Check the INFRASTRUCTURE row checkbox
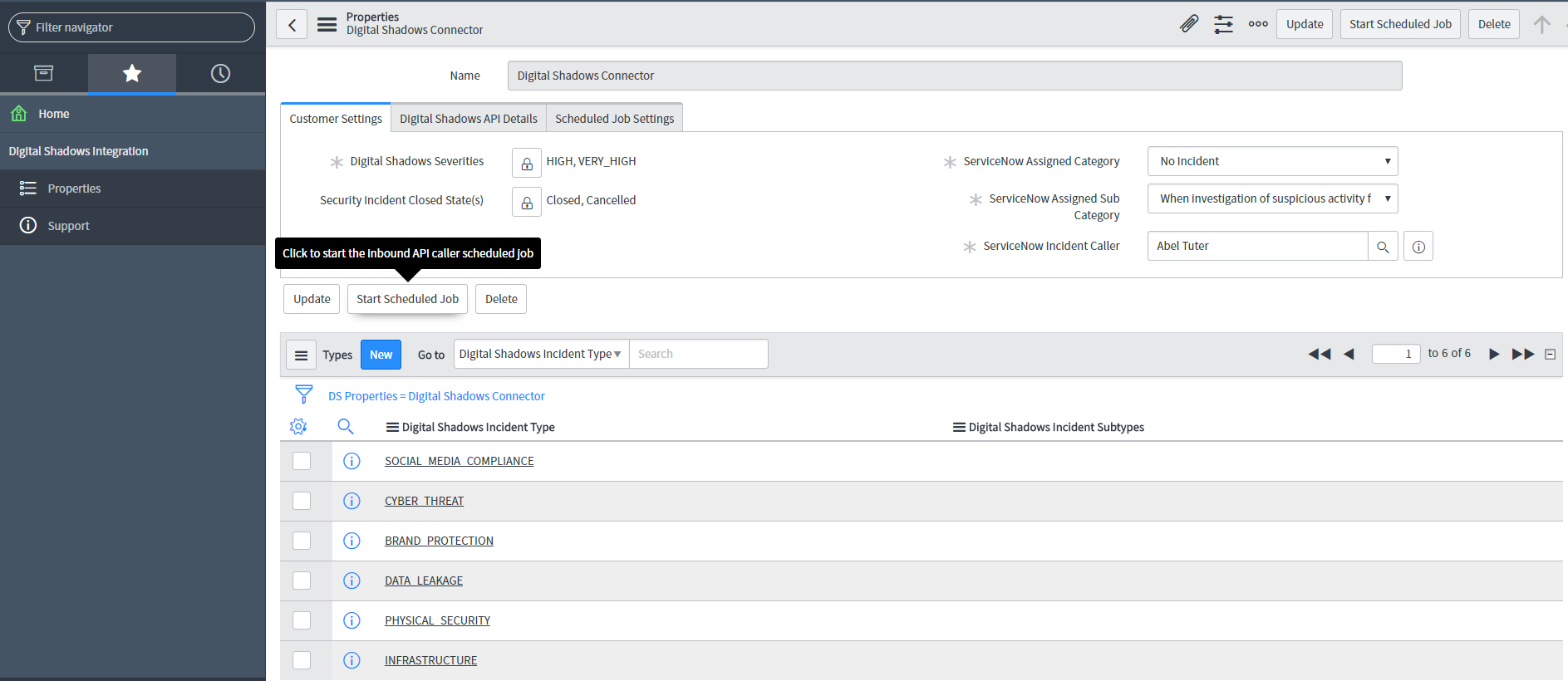Screen dimensions: 1568x681 point(302,660)
